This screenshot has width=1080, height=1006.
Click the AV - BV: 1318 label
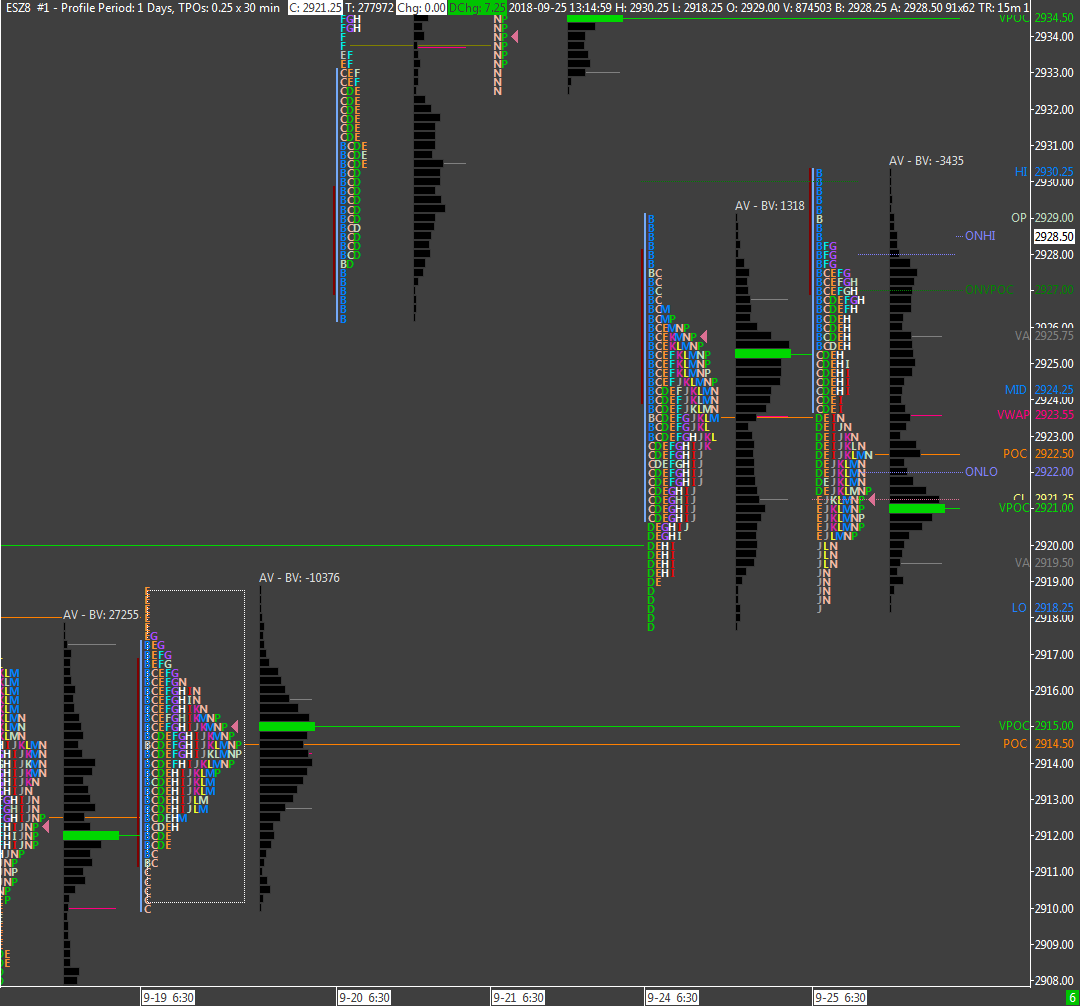pos(769,205)
